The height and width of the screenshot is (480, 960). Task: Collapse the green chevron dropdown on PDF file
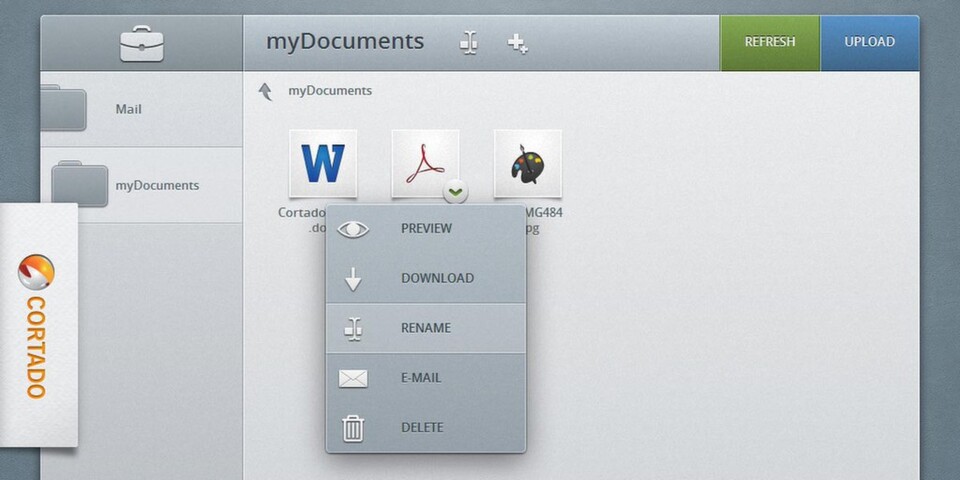[x=455, y=192]
